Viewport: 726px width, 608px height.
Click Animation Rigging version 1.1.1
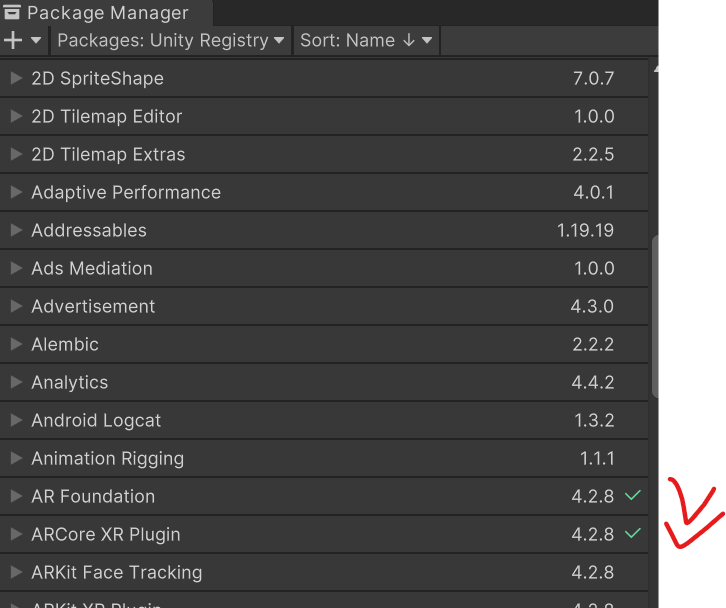(x=597, y=458)
